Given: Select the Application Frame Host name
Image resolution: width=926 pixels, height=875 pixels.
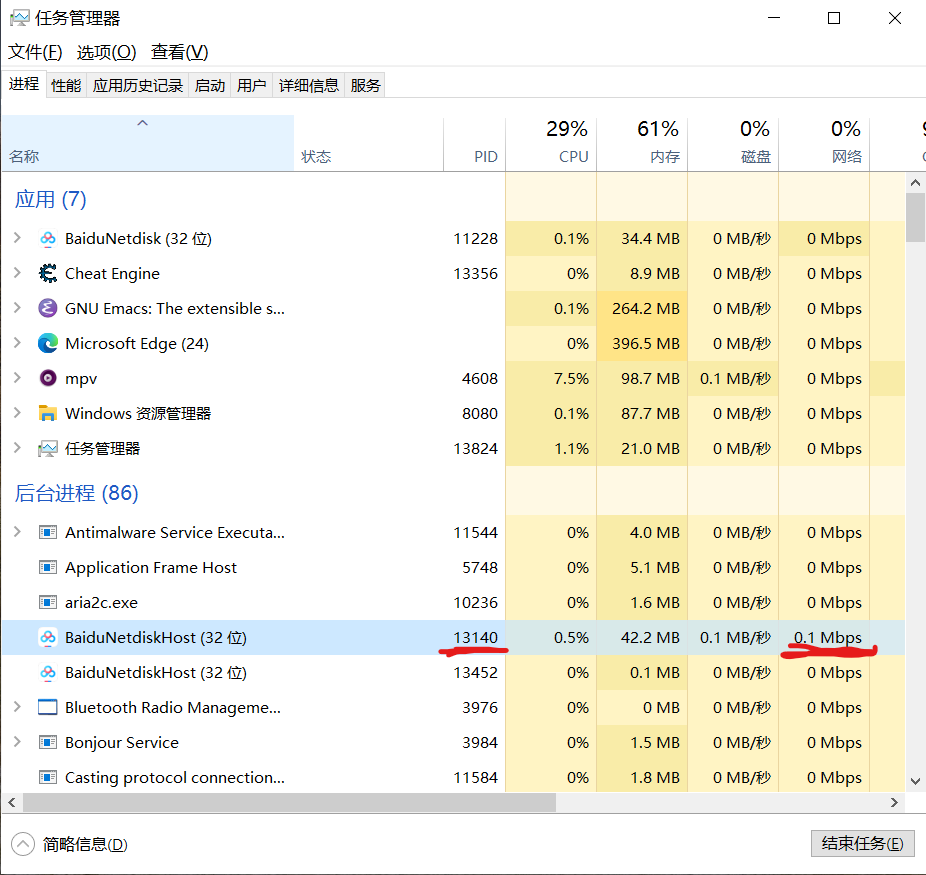Looking at the screenshot, I should [151, 568].
